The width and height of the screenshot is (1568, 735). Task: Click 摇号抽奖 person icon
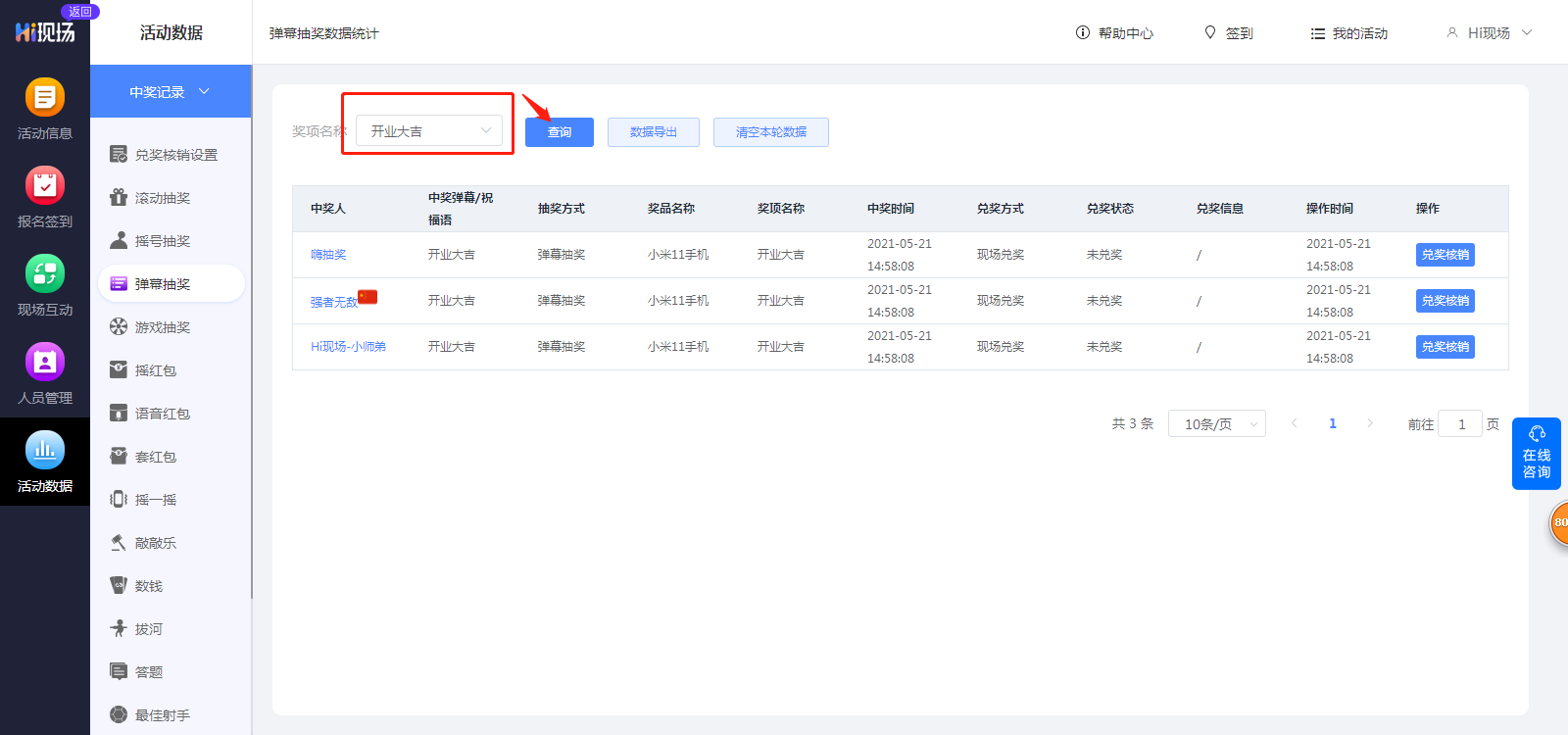click(119, 240)
